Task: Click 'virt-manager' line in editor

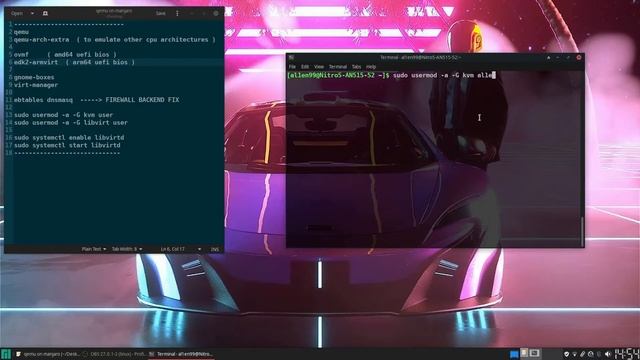Action: tap(36, 85)
